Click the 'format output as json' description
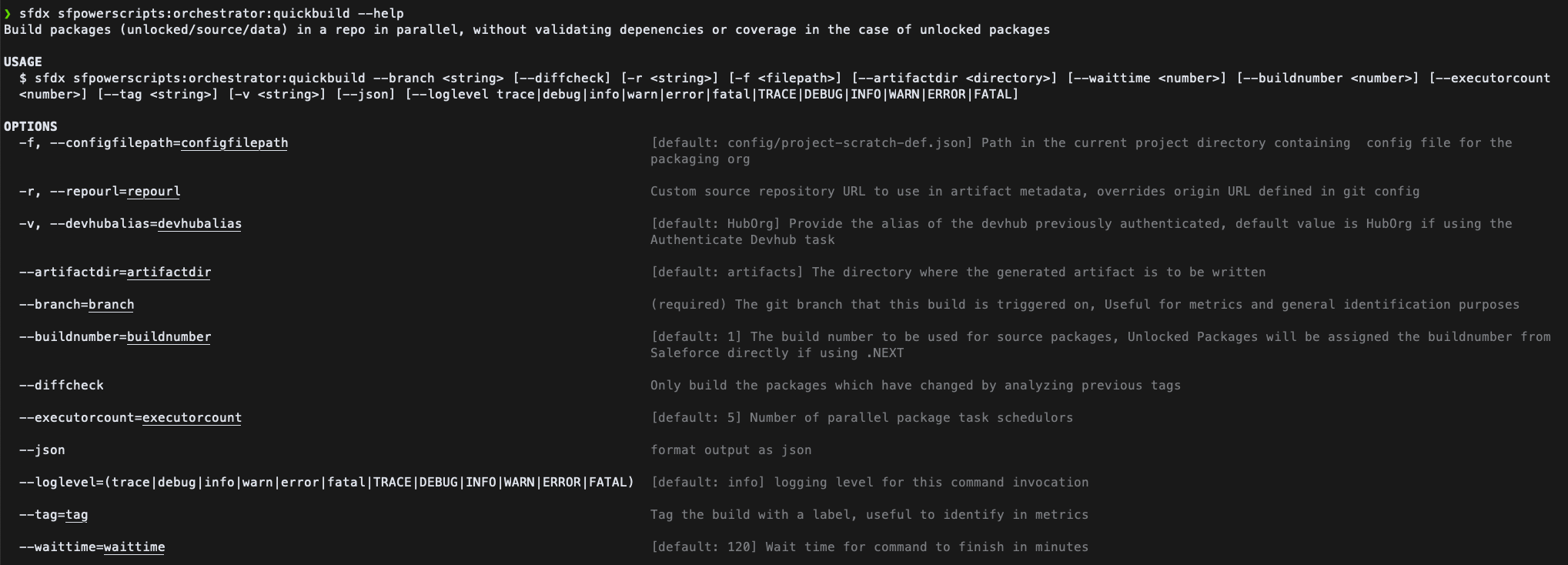1568x565 pixels. 731,450
